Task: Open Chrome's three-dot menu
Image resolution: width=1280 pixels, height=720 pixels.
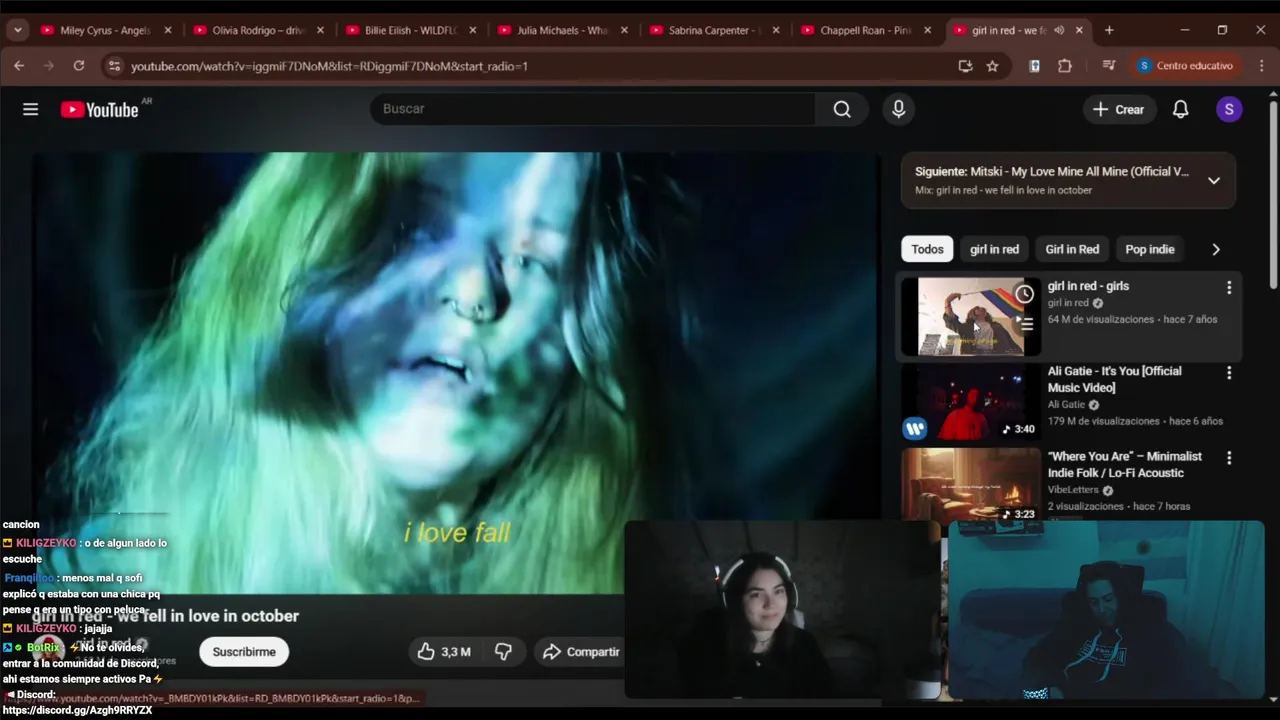Action: (x=1260, y=66)
